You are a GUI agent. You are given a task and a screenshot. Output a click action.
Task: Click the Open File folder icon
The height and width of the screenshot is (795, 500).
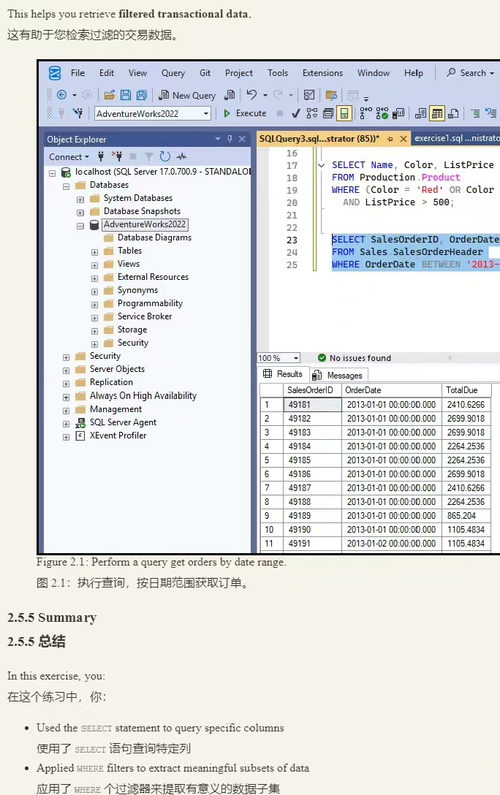[109, 95]
